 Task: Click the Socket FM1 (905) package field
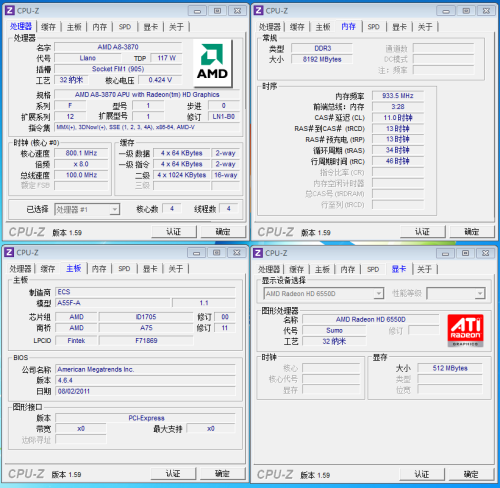(118, 69)
